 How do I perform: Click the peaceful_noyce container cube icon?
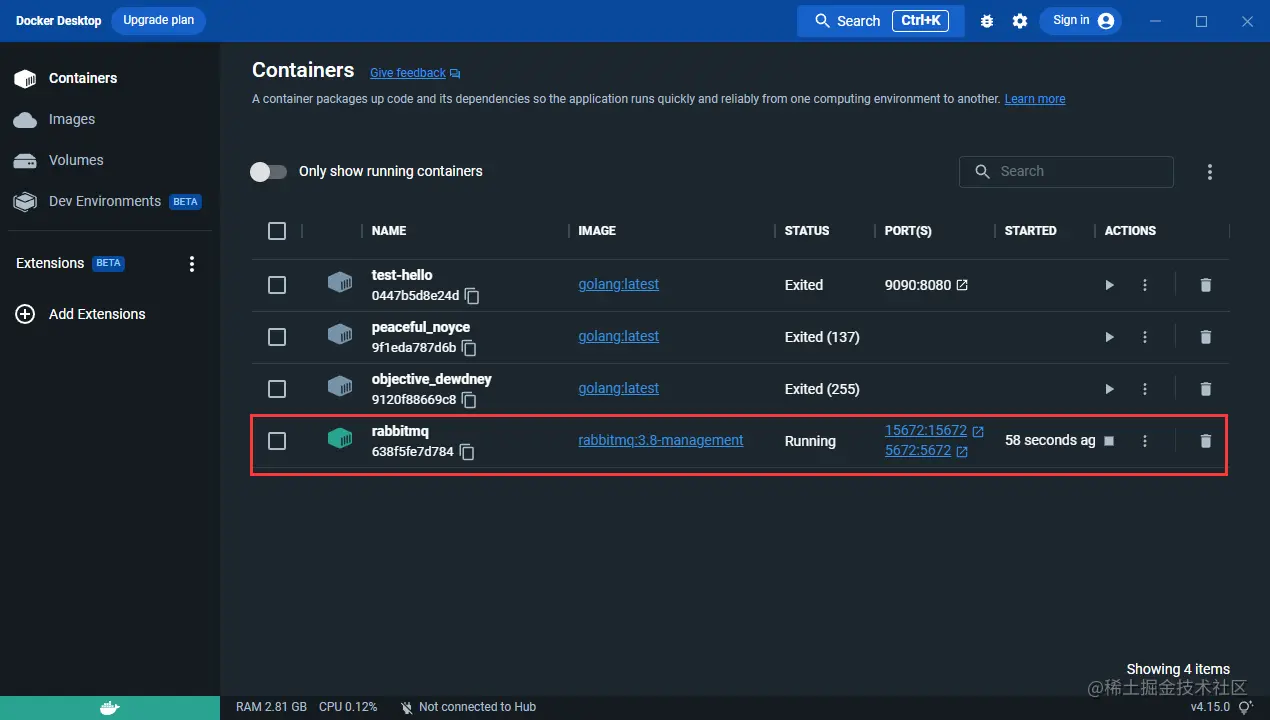340,335
